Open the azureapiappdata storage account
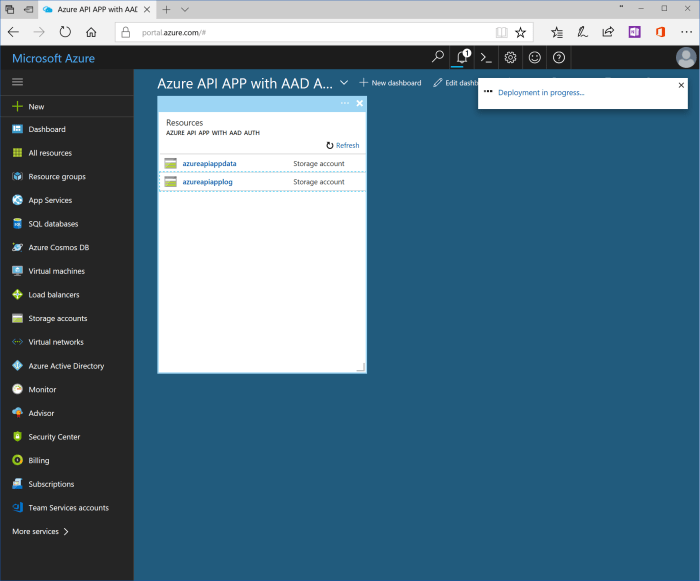The image size is (700, 581). [x=209, y=163]
